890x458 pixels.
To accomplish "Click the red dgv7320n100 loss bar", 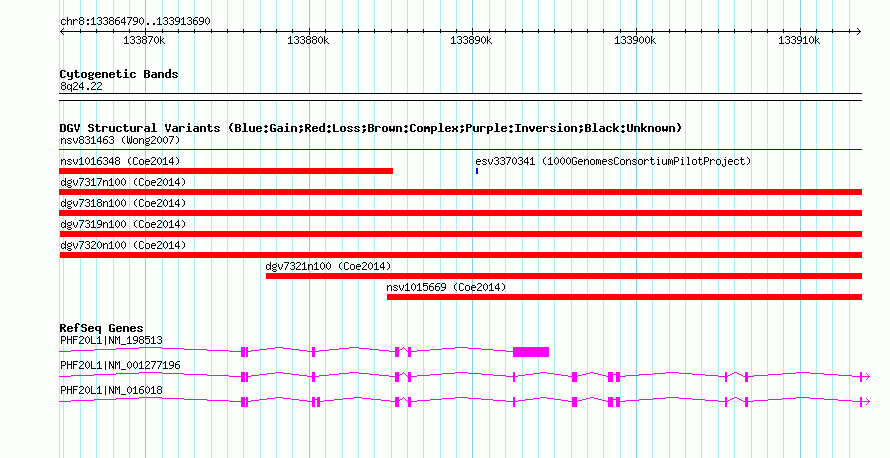I will (461, 255).
